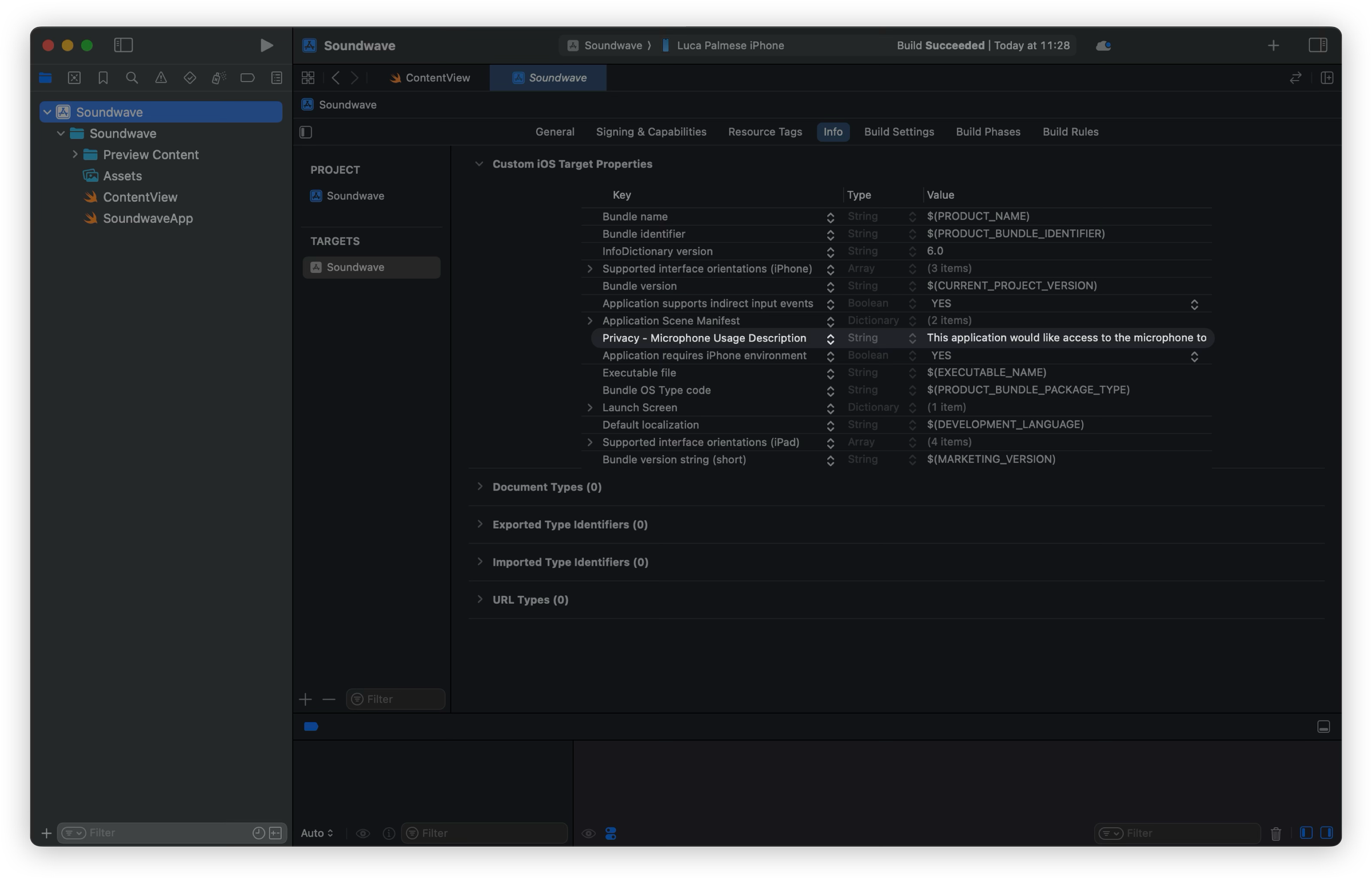Expand the Application Scene Manifest row

click(591, 321)
